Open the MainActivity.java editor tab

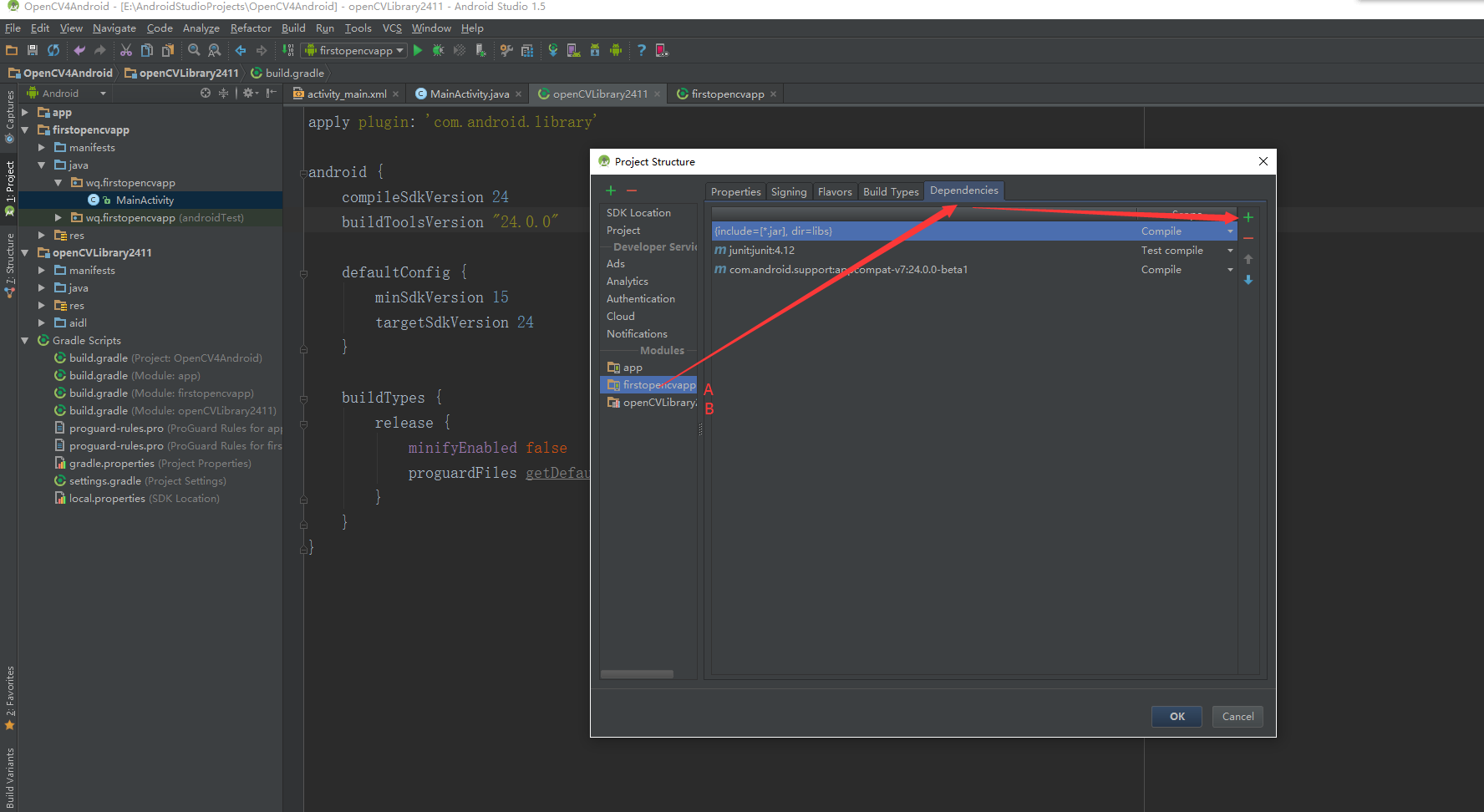coord(470,94)
